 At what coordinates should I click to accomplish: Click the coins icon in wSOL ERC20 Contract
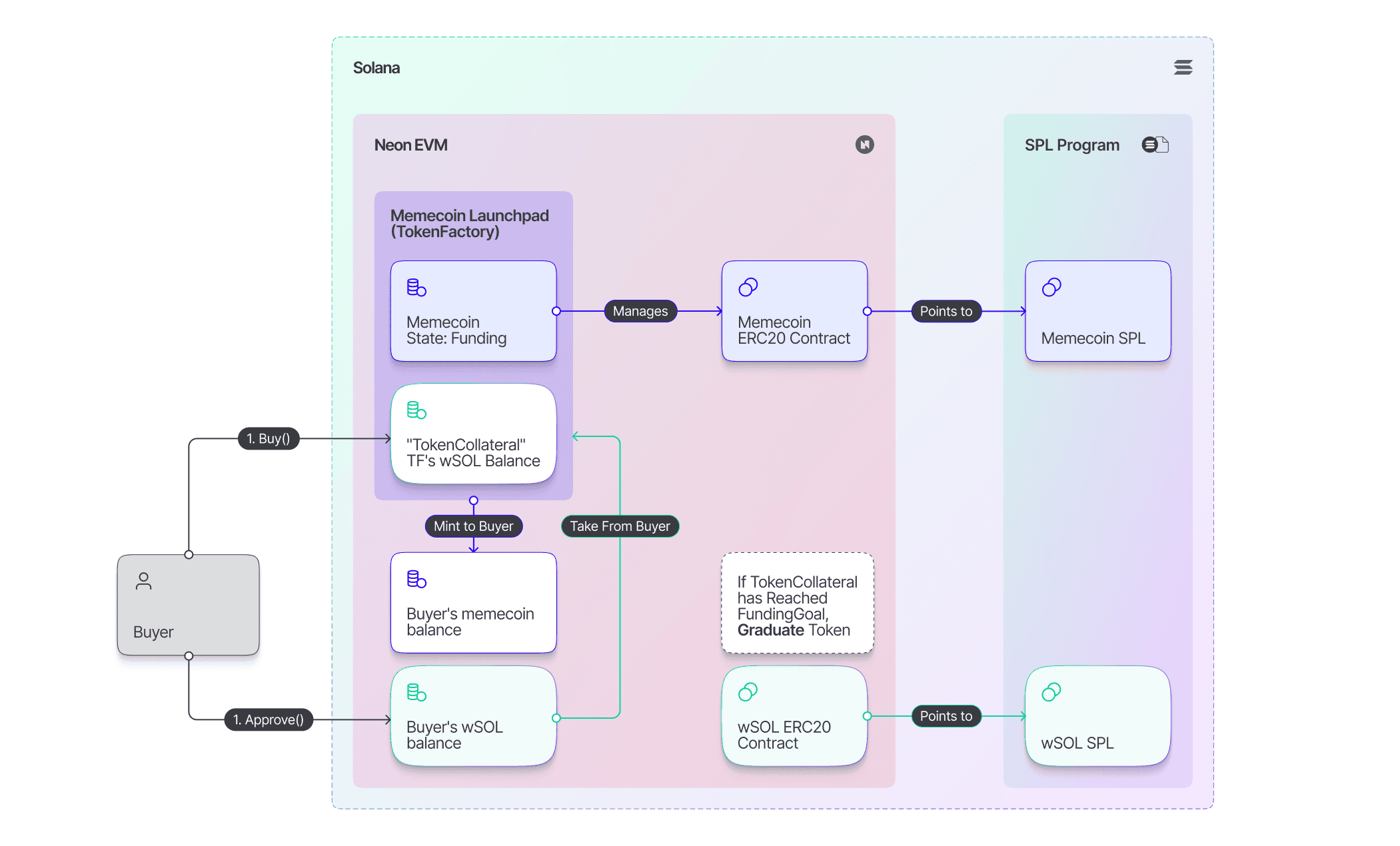748,692
